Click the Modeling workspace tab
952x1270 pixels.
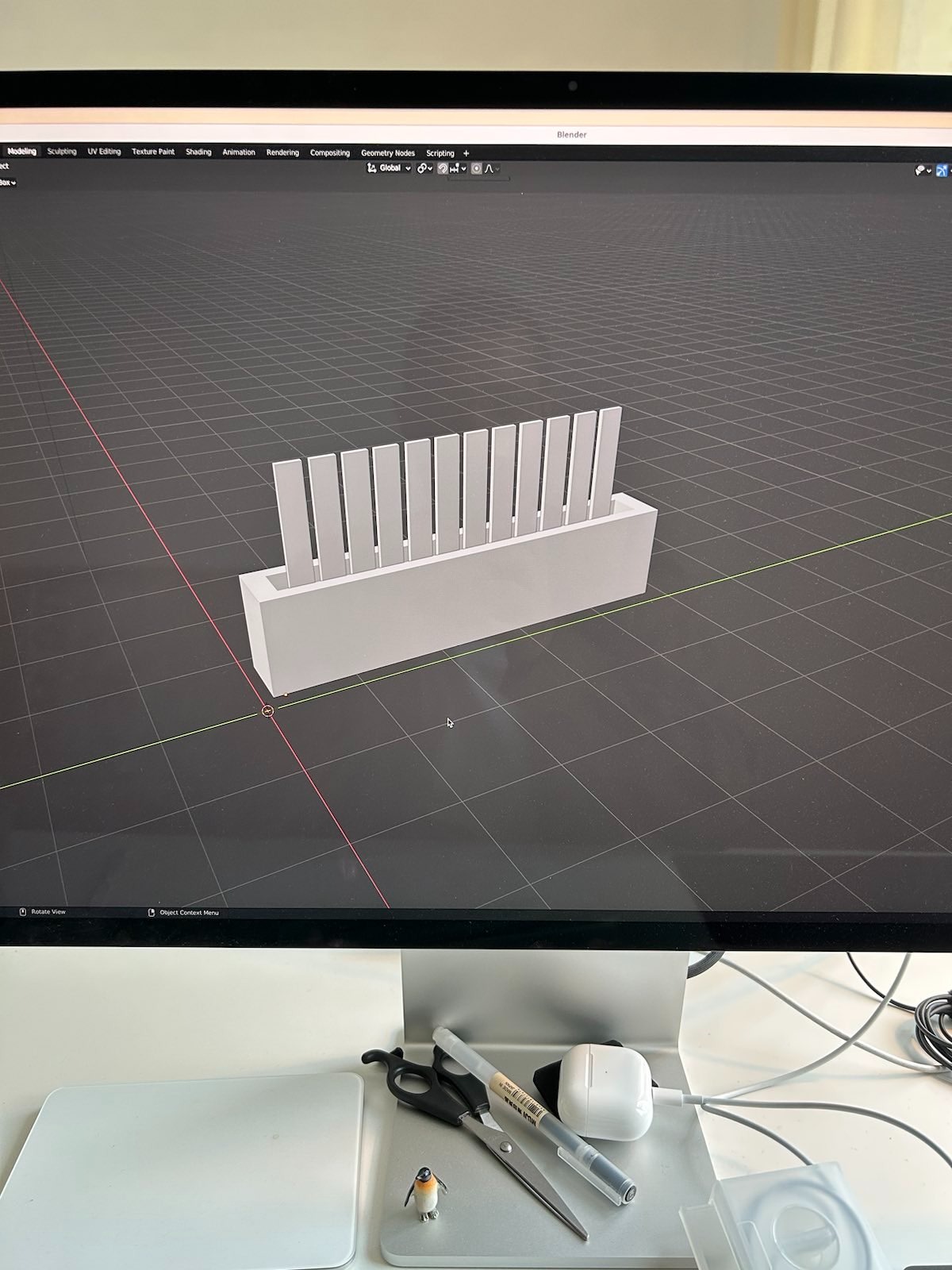click(x=21, y=152)
